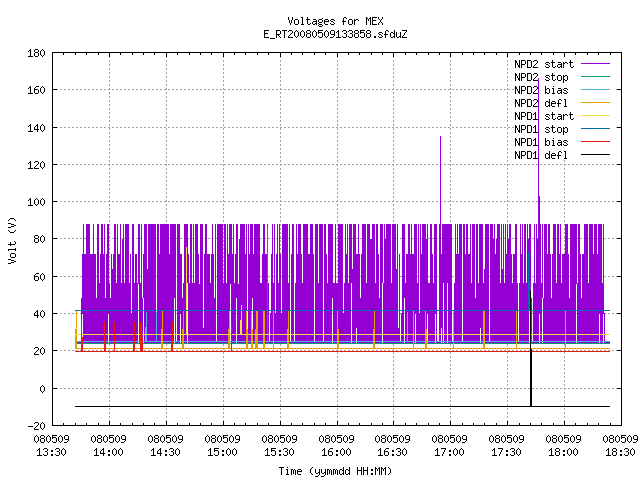Click the y-axis tick value 100
Screen dimensions: 640x480
point(36,202)
